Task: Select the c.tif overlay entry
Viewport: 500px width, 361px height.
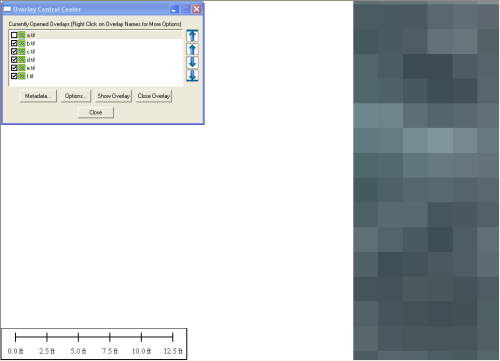Action: [x=31, y=51]
